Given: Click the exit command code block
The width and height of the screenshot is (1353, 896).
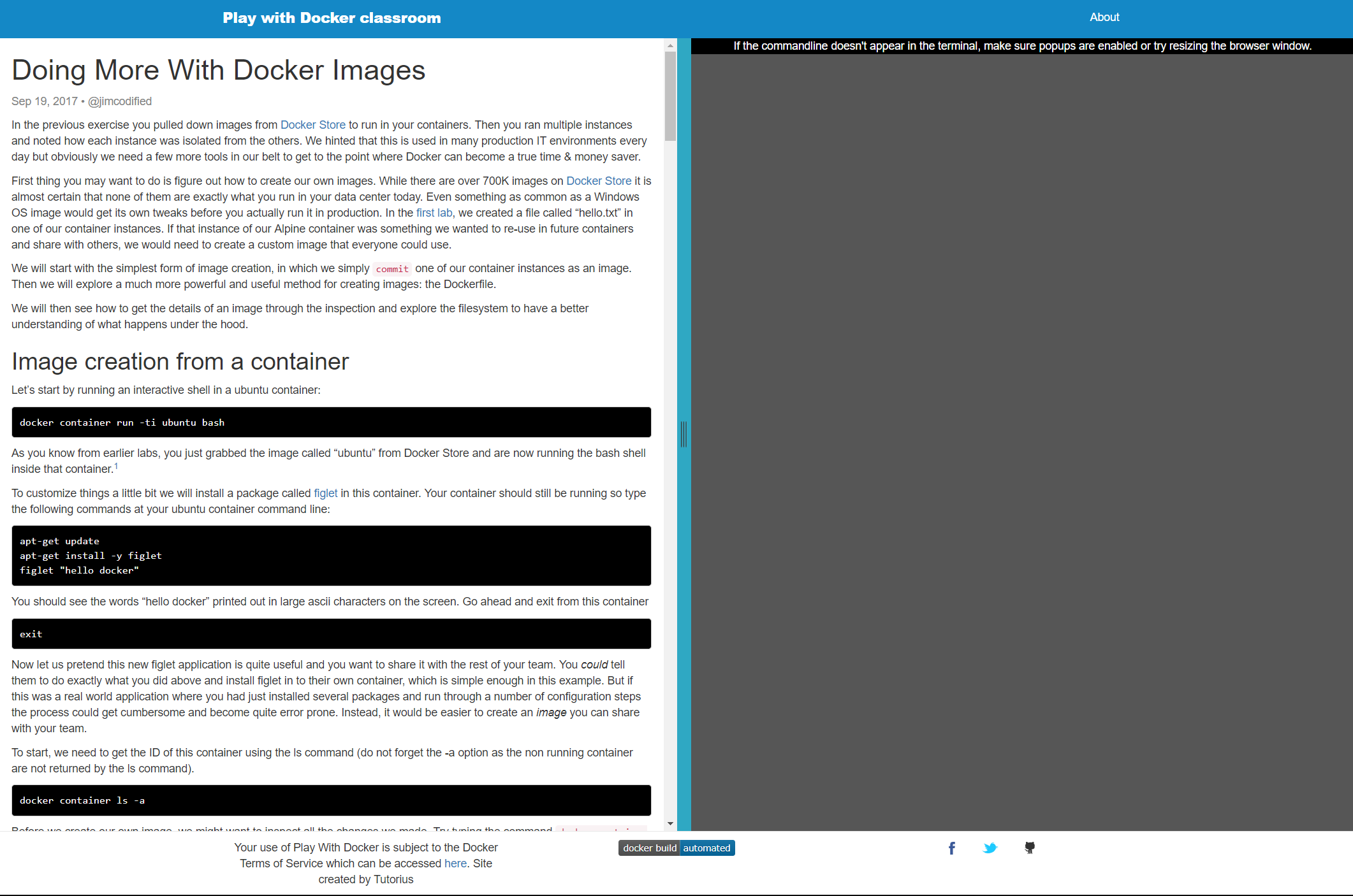Looking at the screenshot, I should click(332, 634).
